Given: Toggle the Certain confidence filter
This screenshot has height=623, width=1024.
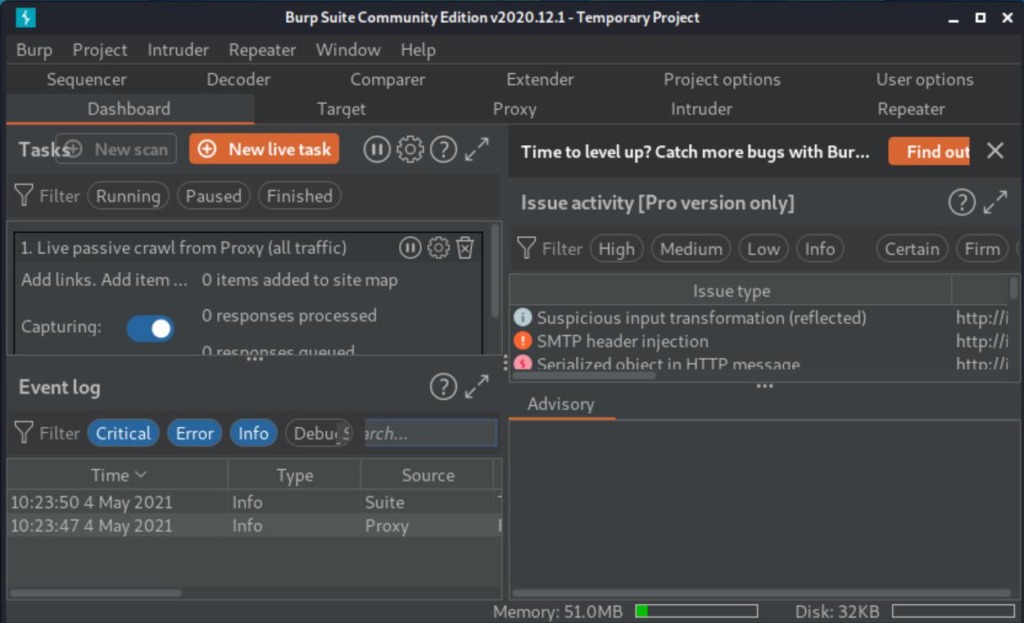Looking at the screenshot, I should pos(912,249).
